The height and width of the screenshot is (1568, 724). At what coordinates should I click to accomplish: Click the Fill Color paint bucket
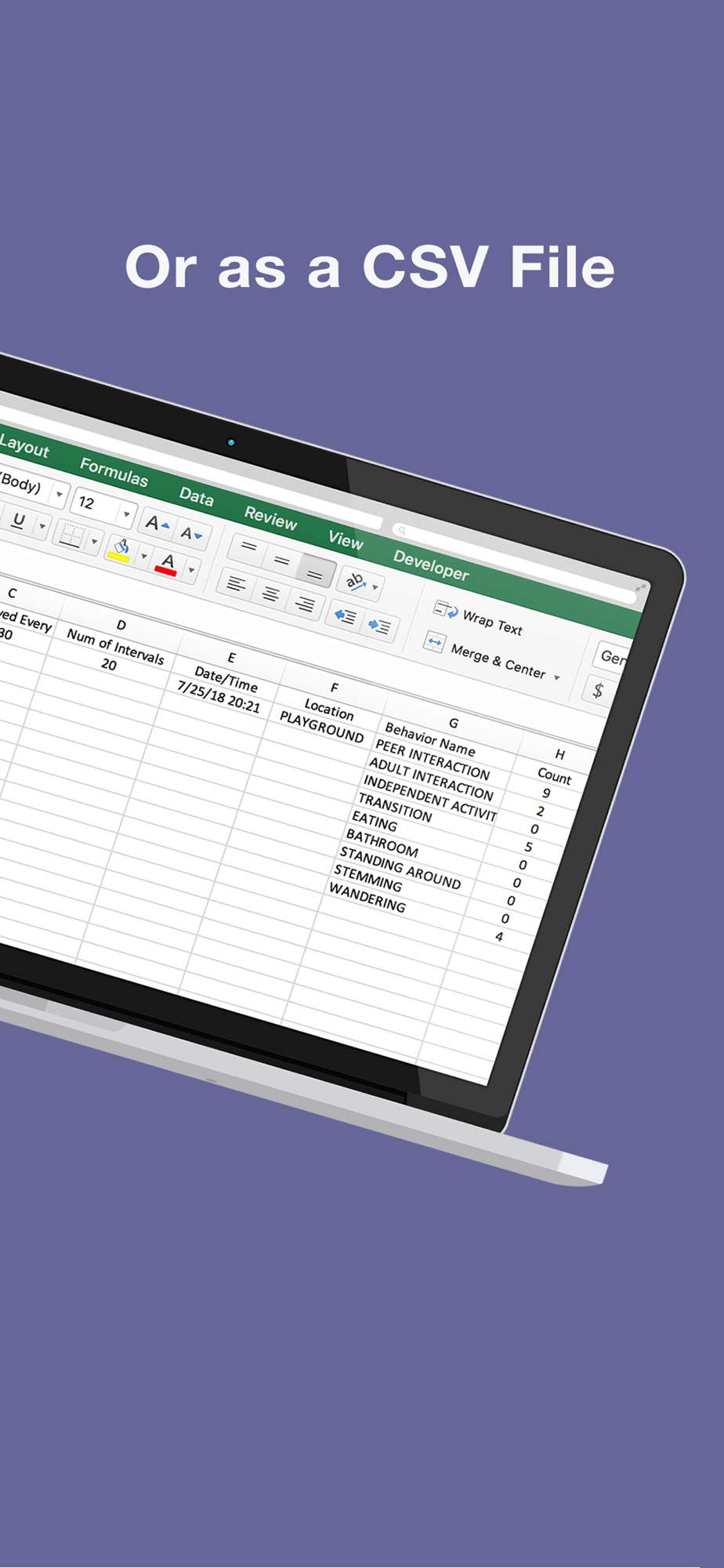pos(120,550)
